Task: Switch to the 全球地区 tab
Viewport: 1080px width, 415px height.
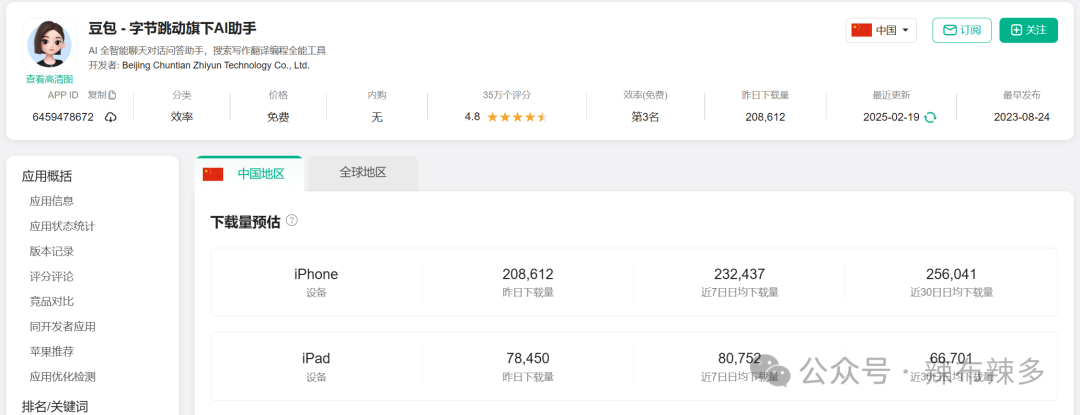Action: (363, 172)
